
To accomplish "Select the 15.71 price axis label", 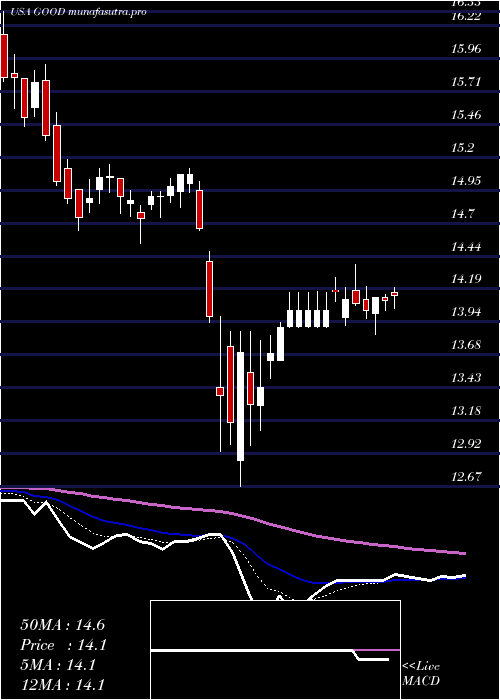I will tap(467, 82).
